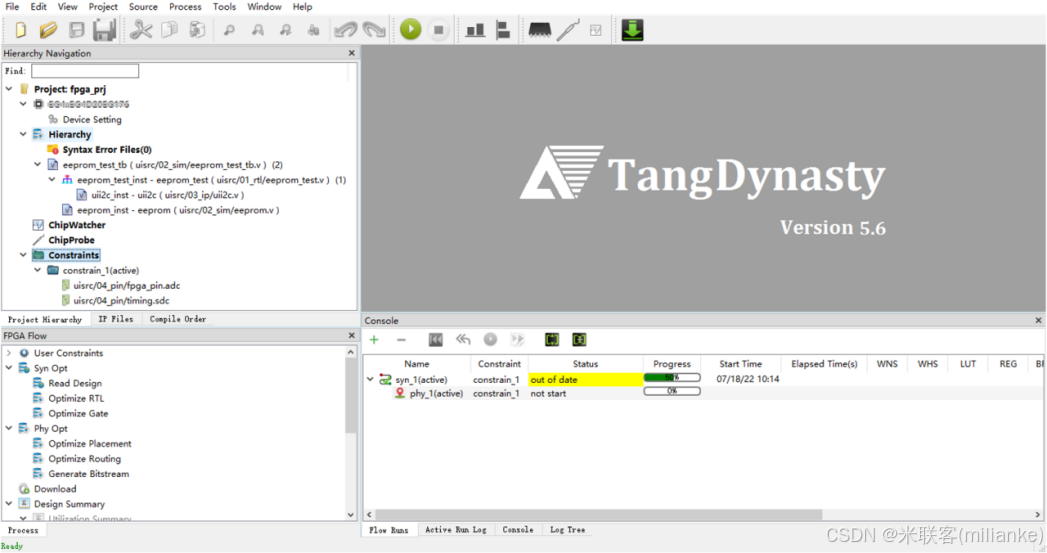This screenshot has width=1047, height=553.
Task: Collapse the Syn Opt flow group
Action: point(9,368)
